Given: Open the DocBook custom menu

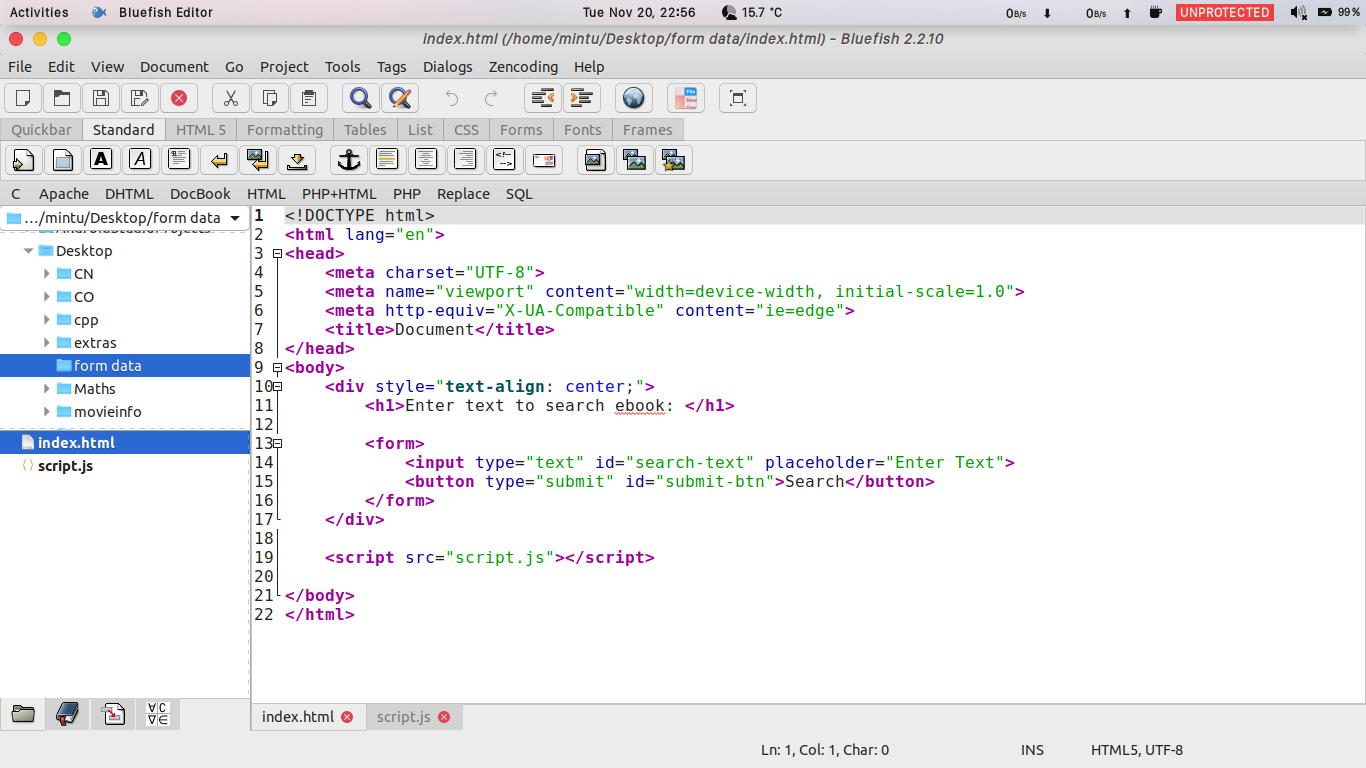Looking at the screenshot, I should (x=200, y=194).
